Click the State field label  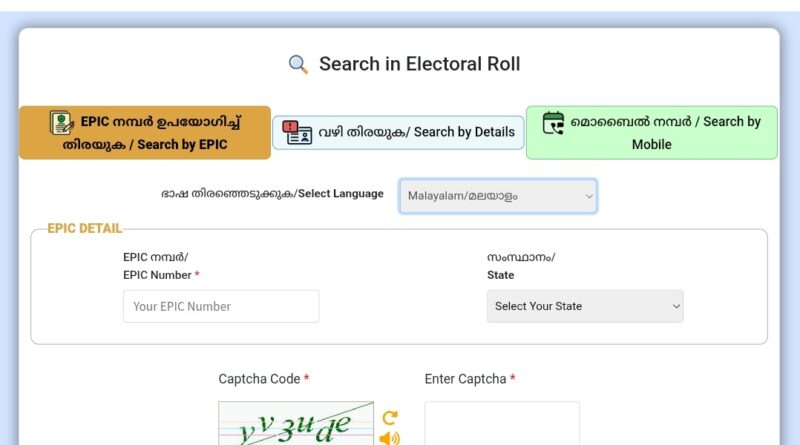501,275
